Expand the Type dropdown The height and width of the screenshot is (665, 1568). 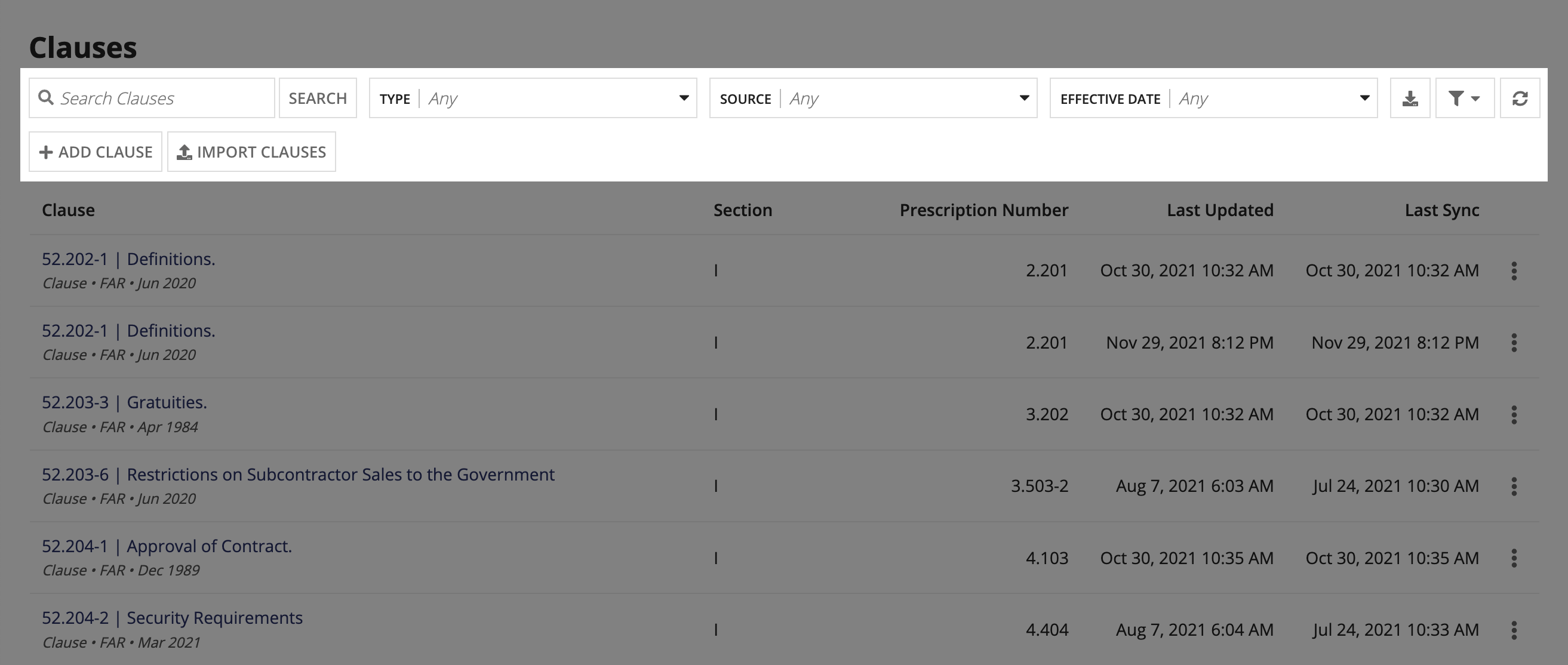click(x=533, y=98)
